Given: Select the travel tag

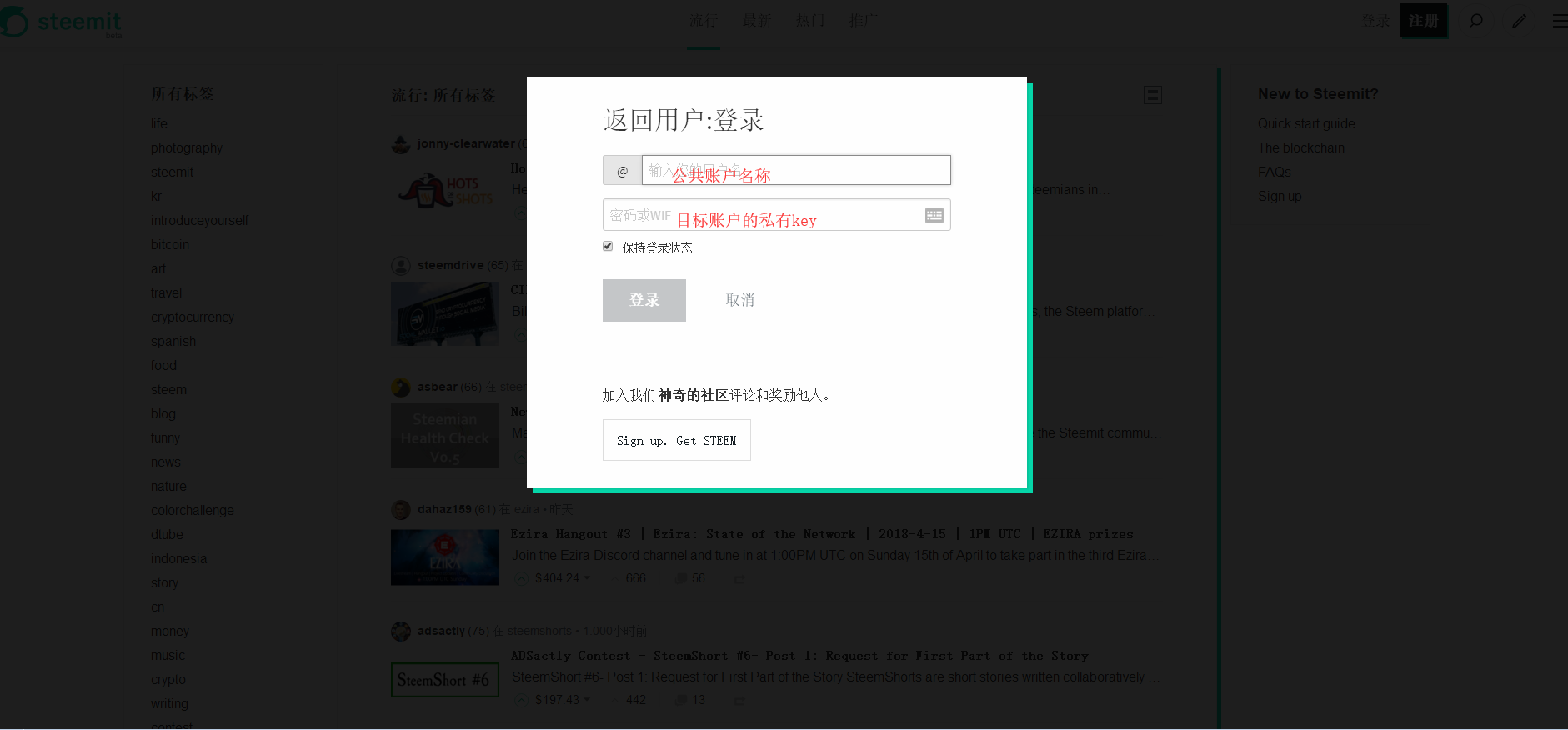Looking at the screenshot, I should coord(166,292).
